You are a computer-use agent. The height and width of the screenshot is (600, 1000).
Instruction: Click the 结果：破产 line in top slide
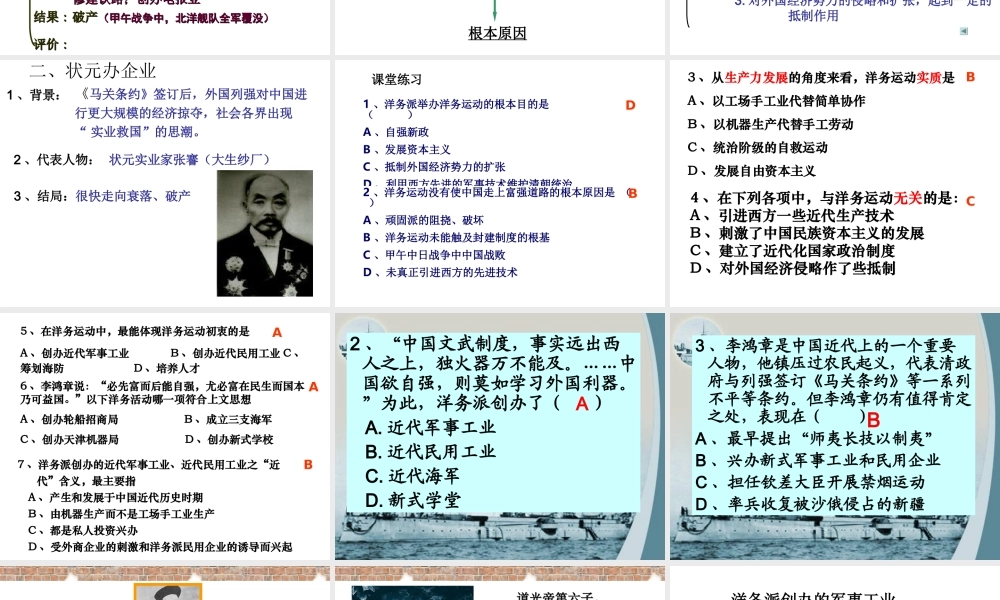(x=151, y=18)
